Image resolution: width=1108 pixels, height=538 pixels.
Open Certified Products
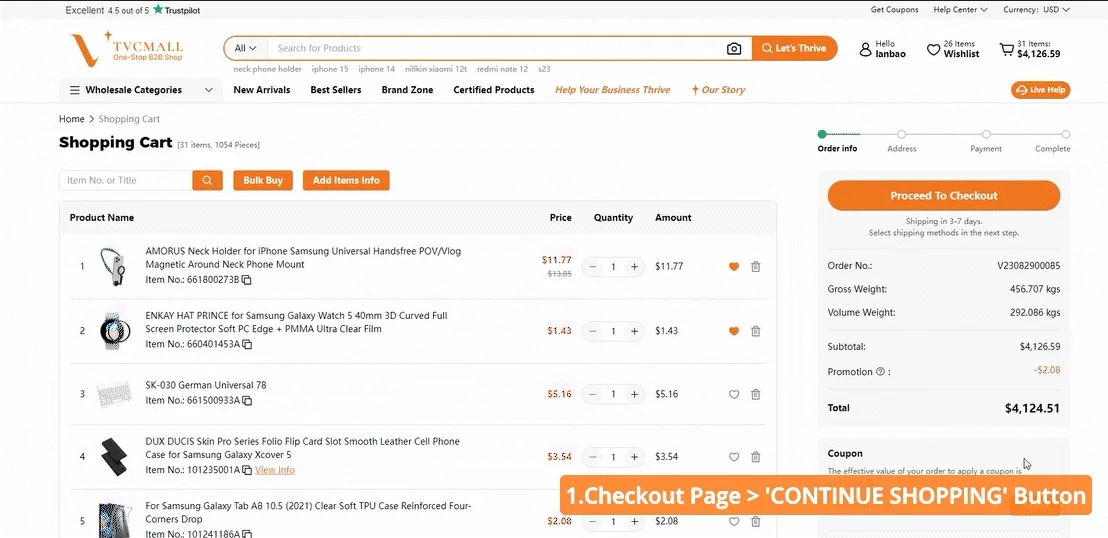tap(494, 90)
